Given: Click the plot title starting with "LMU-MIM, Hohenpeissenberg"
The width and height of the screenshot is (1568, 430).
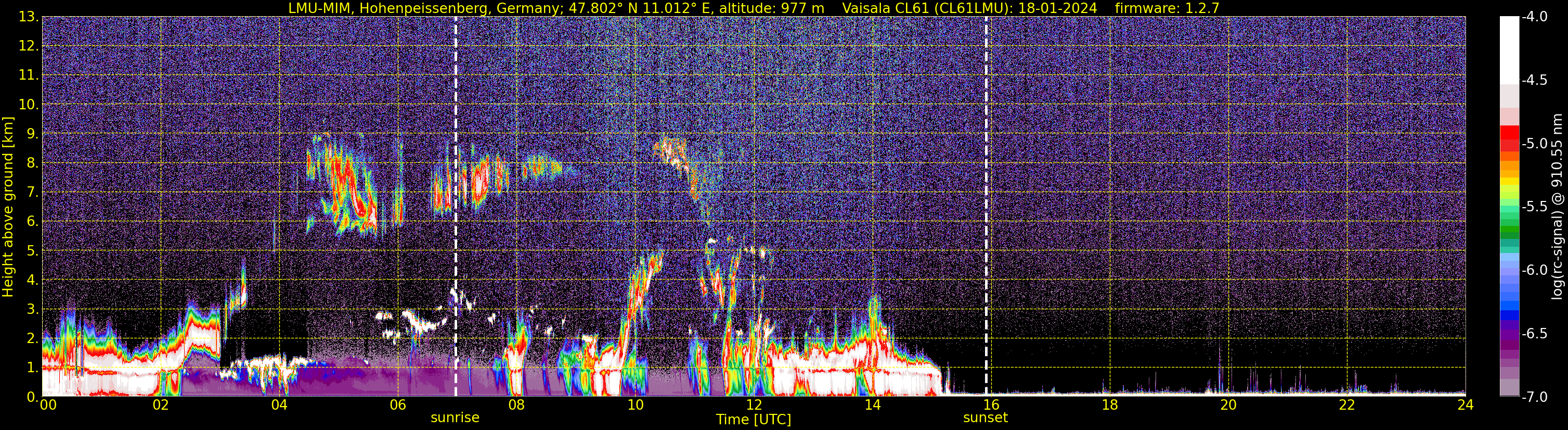Looking at the screenshot, I should tap(754, 7).
